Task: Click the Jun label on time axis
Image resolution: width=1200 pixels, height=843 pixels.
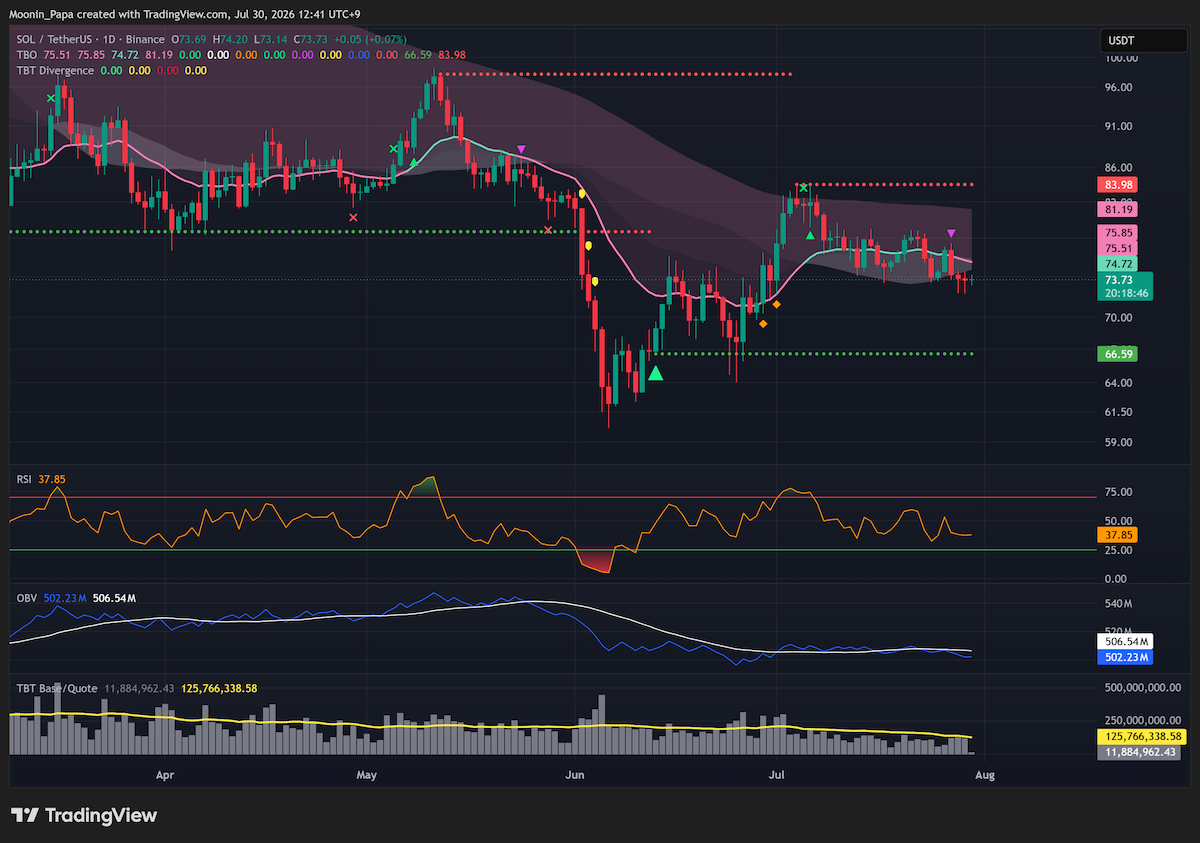Action: (575, 774)
